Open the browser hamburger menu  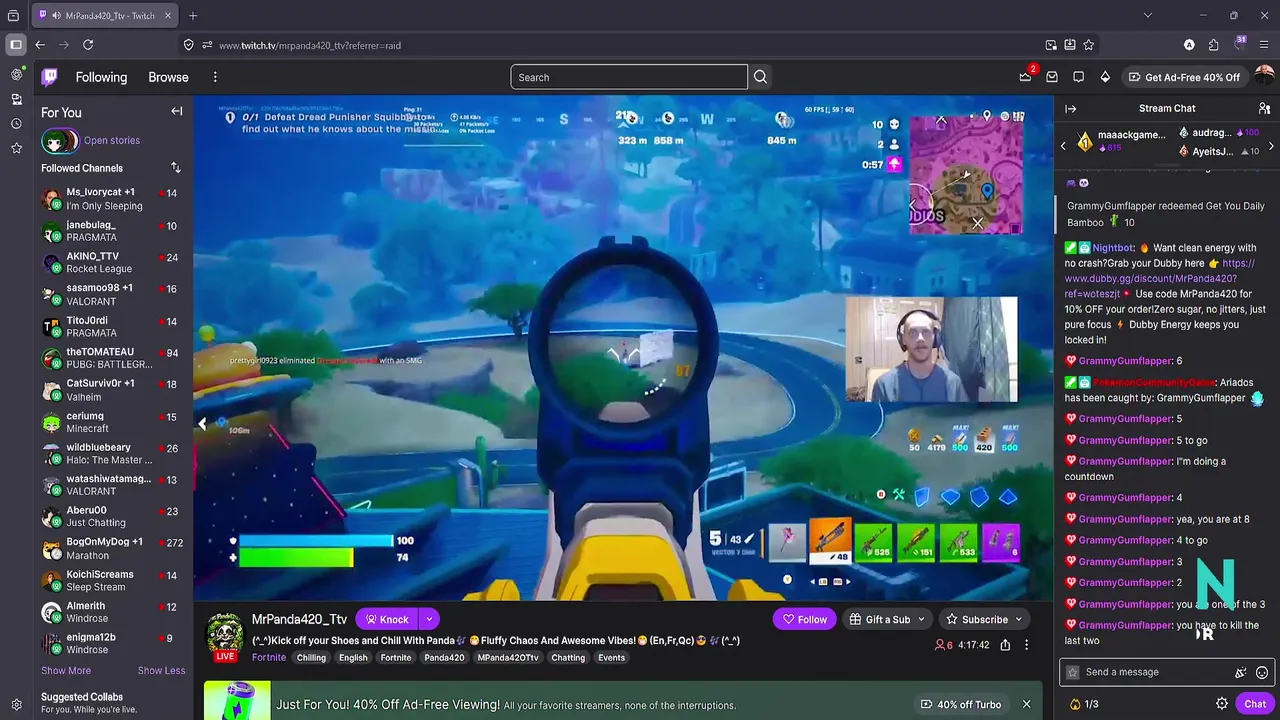point(1265,45)
